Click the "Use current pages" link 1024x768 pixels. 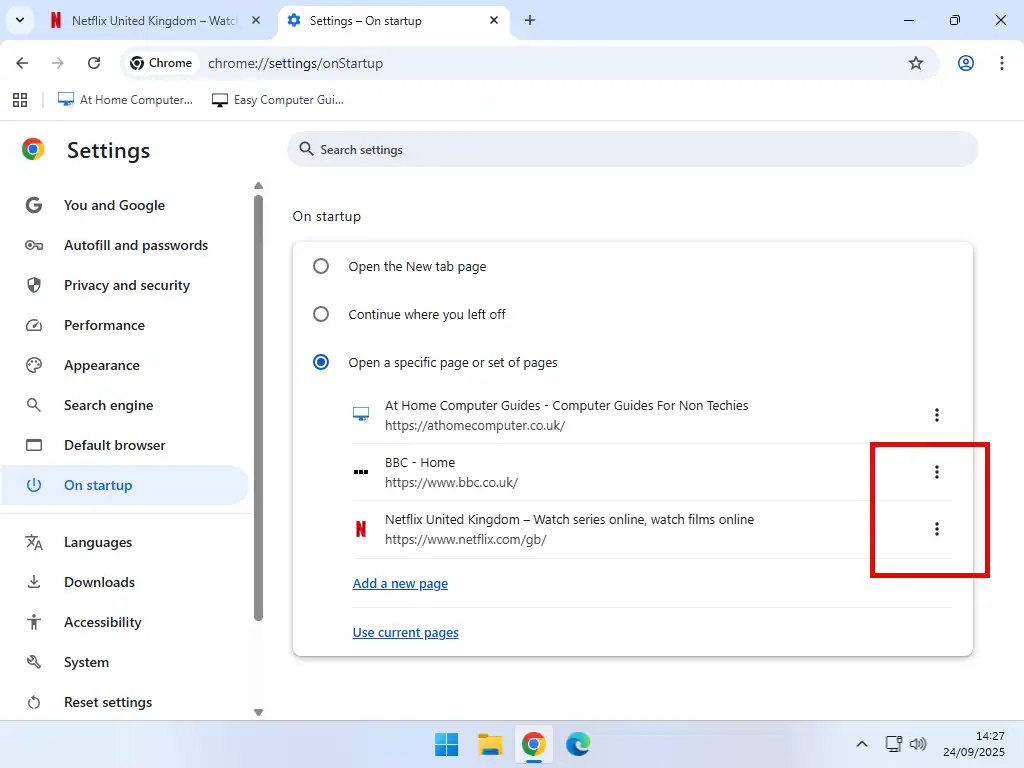click(405, 632)
